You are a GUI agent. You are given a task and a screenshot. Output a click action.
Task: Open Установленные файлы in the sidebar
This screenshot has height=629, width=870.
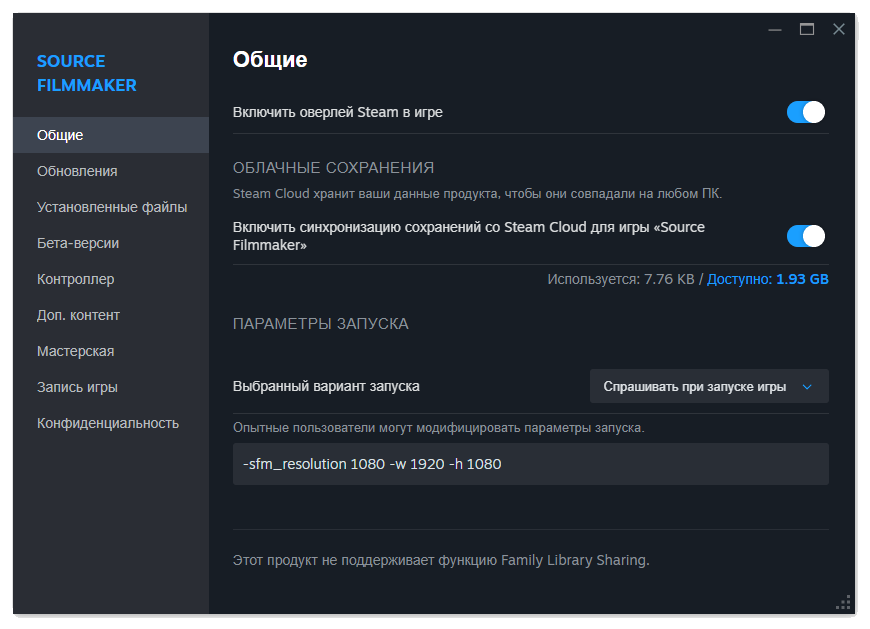click(x=111, y=207)
